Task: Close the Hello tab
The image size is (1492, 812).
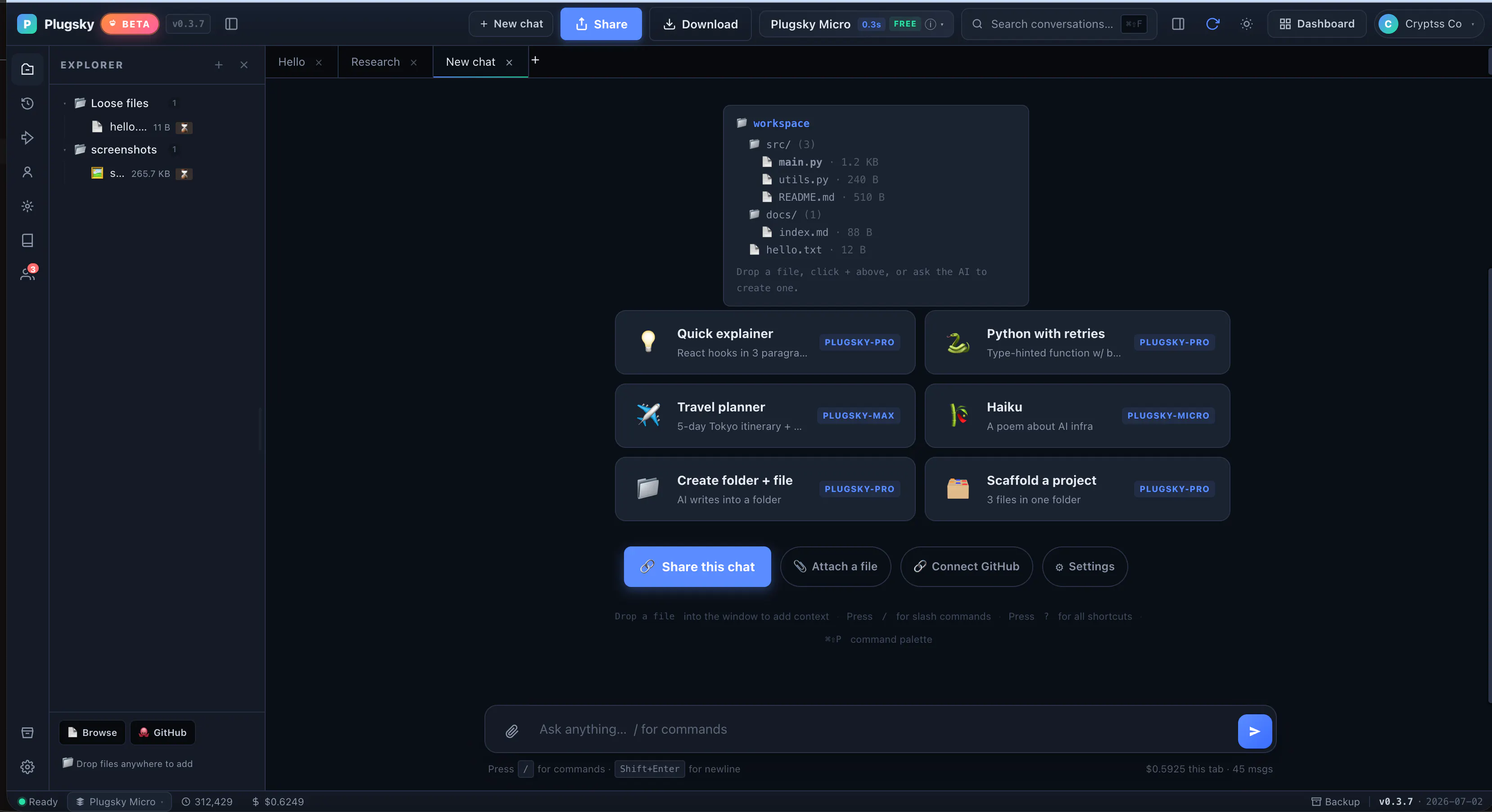Action: click(319, 63)
